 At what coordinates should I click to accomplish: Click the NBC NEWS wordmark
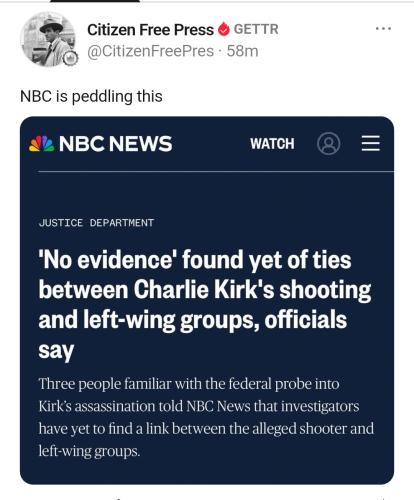(115, 144)
